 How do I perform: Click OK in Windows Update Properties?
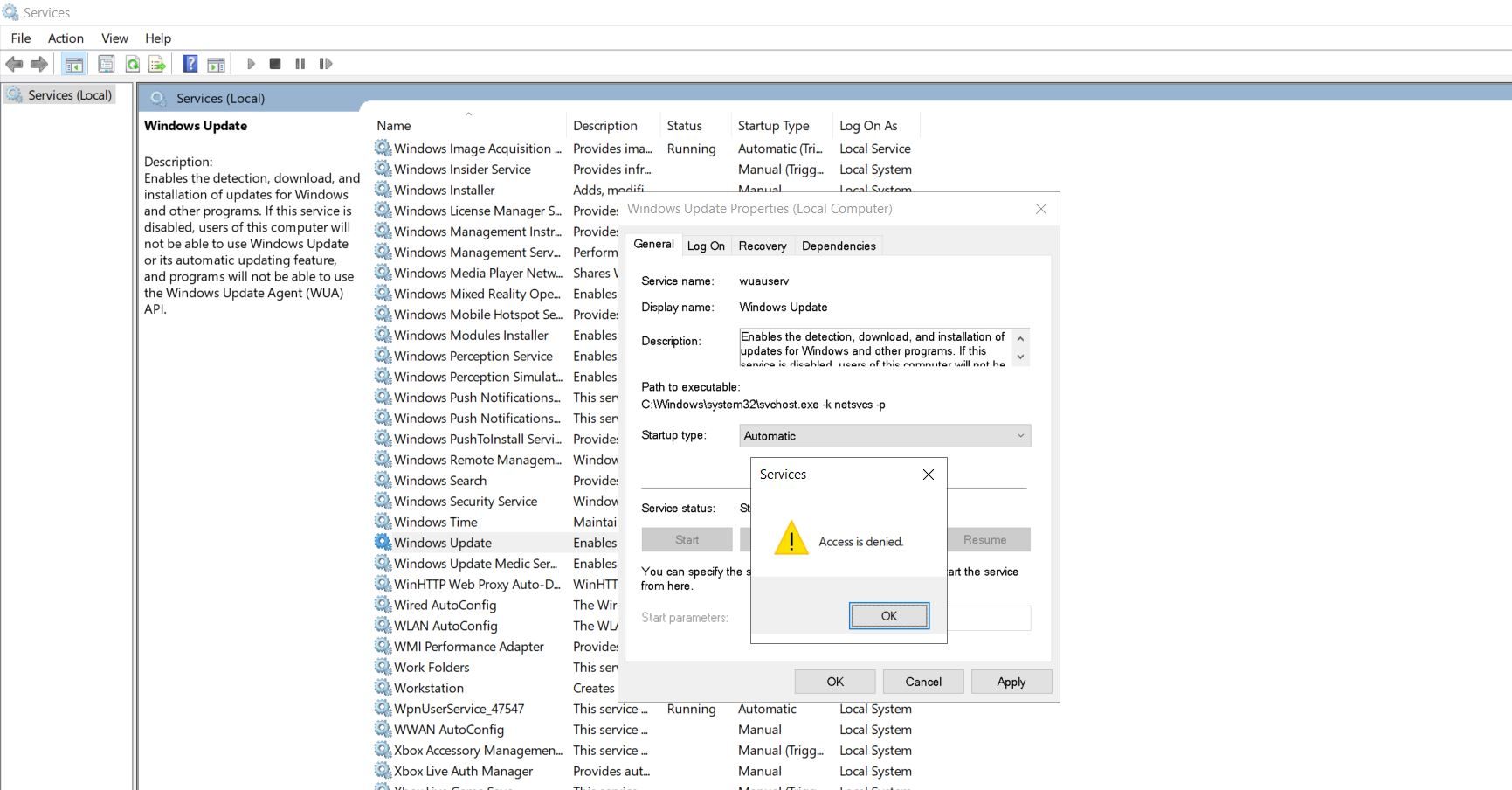[835, 682]
